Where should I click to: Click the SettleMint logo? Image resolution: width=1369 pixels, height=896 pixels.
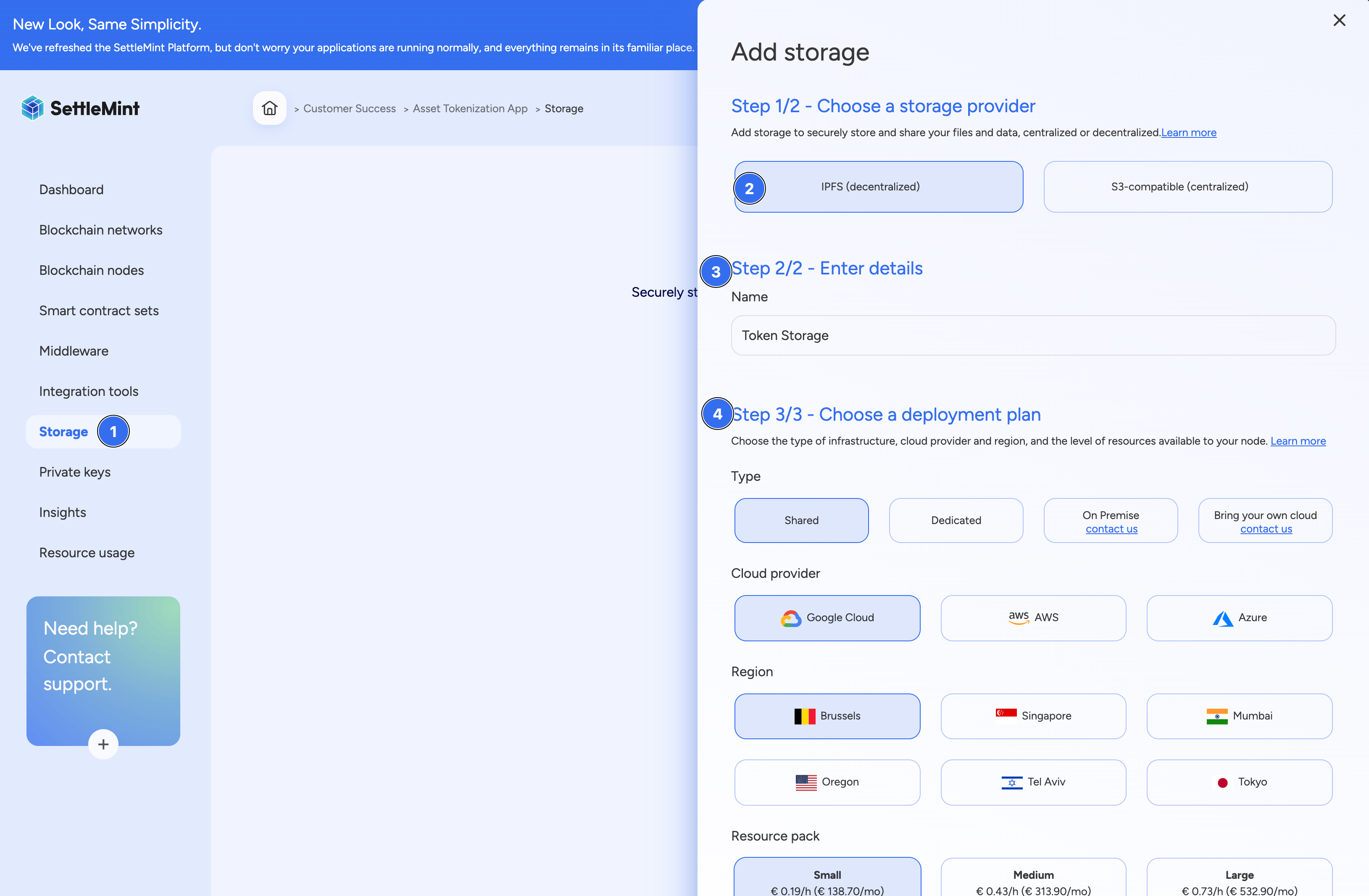[80, 108]
